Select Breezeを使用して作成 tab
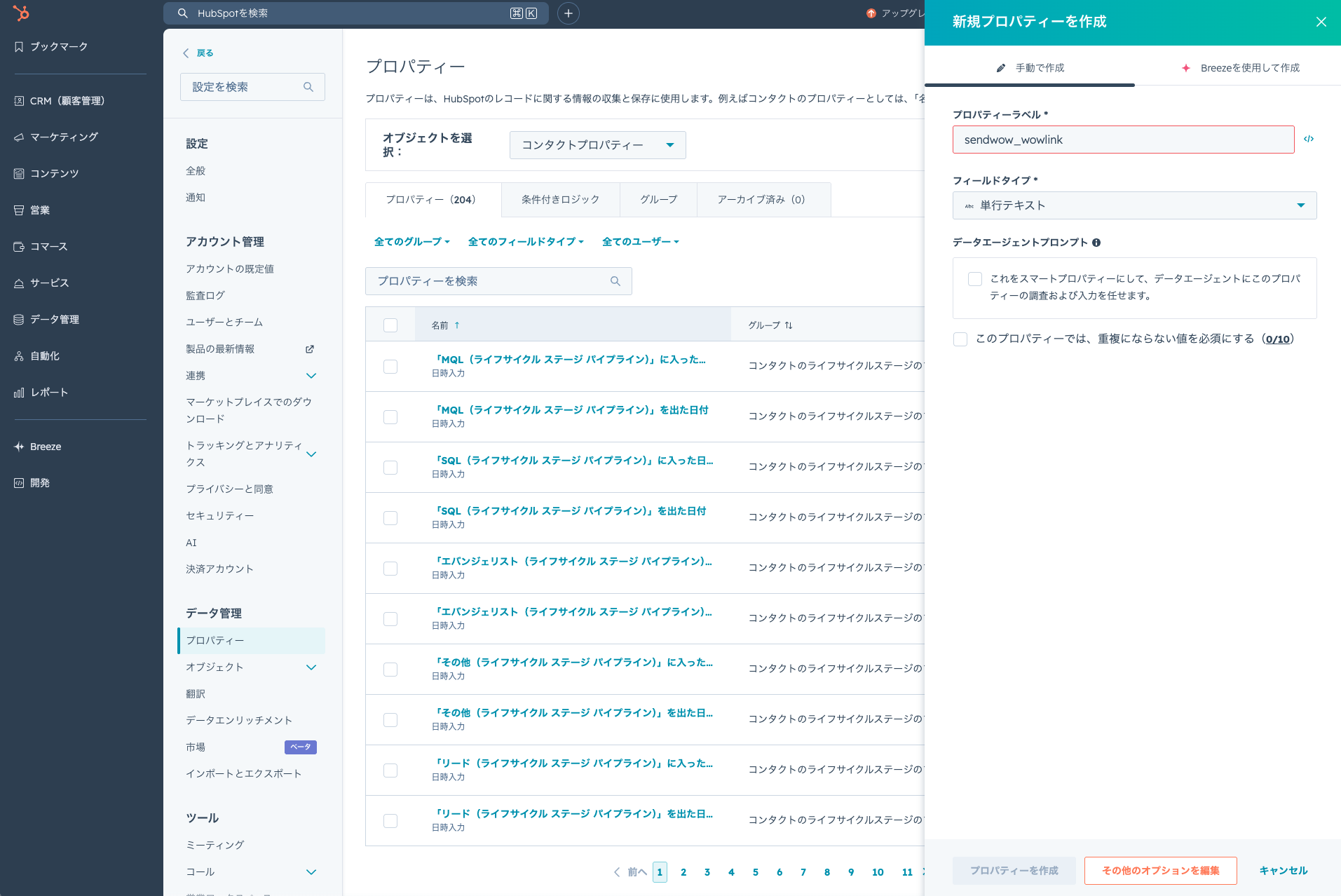 pyautogui.click(x=1240, y=68)
